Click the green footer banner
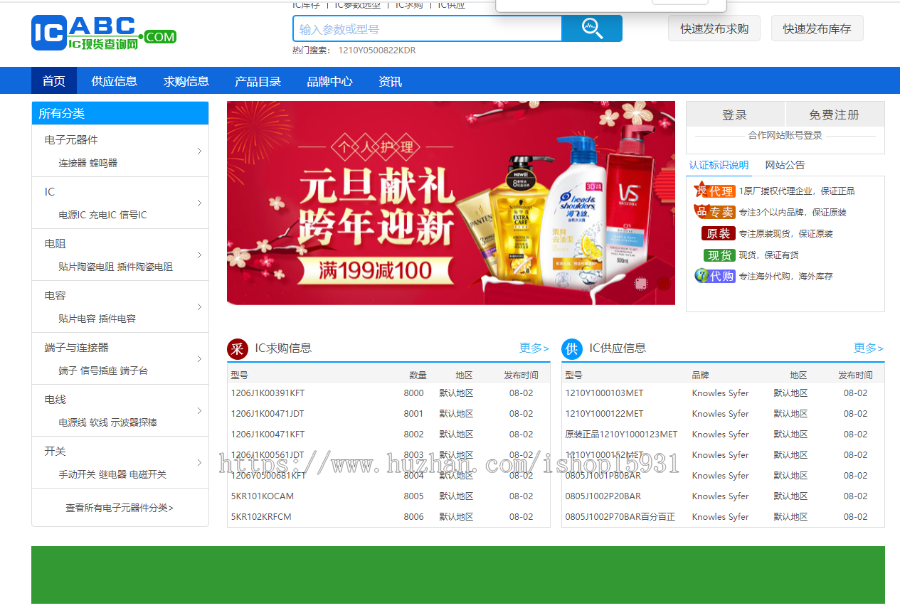 (457, 575)
